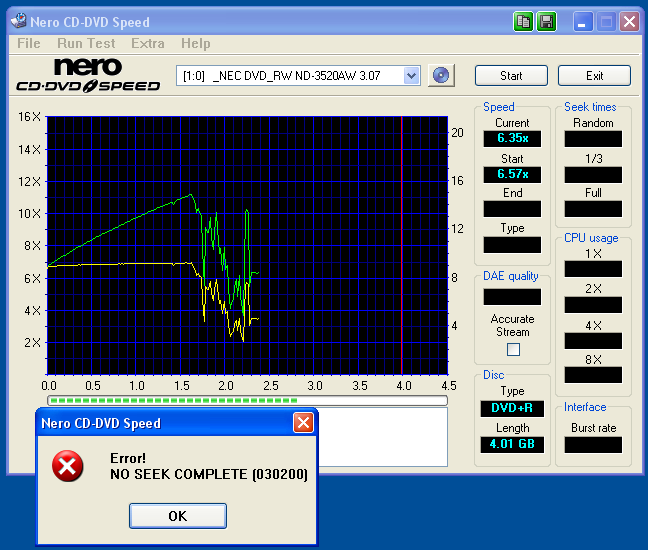Click the save floppy disk icon
The image size is (648, 550).
click(546, 21)
